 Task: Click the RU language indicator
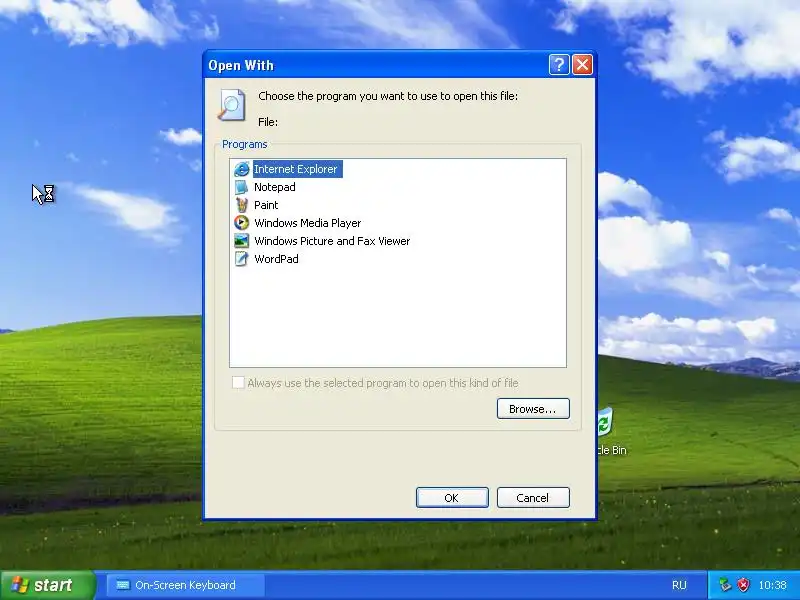(679, 585)
